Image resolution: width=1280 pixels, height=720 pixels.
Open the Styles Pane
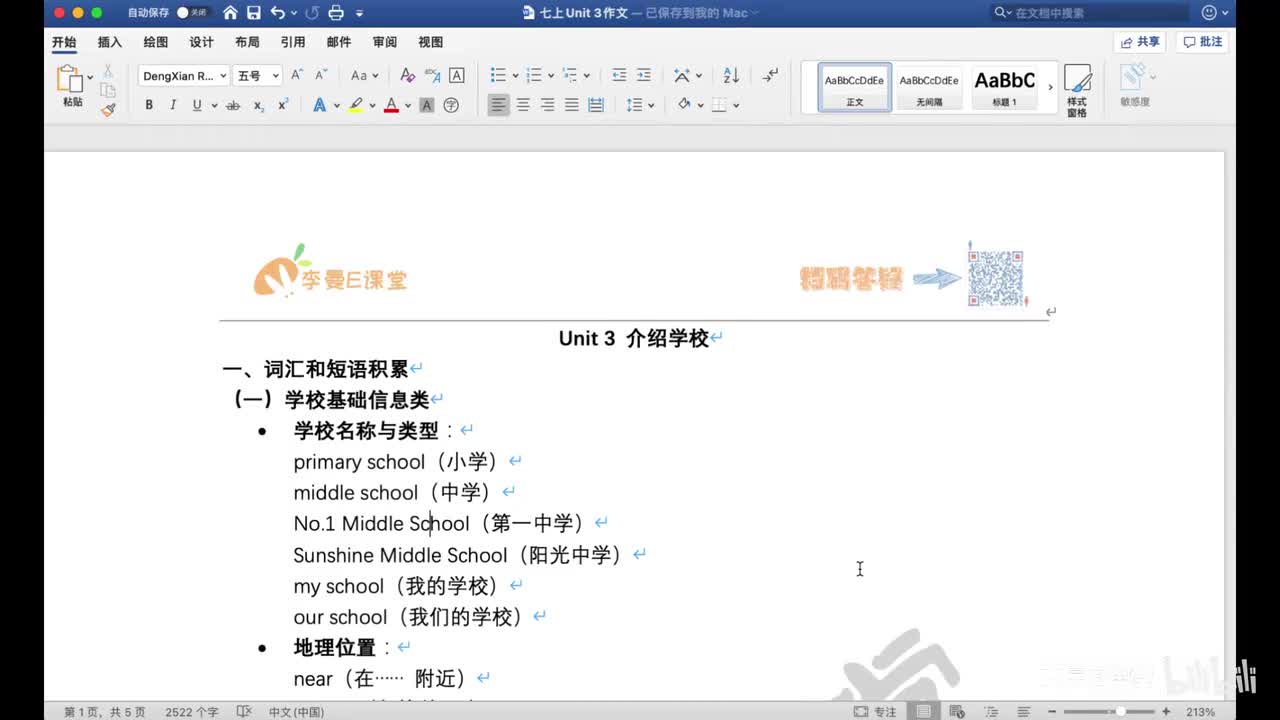(x=1077, y=89)
